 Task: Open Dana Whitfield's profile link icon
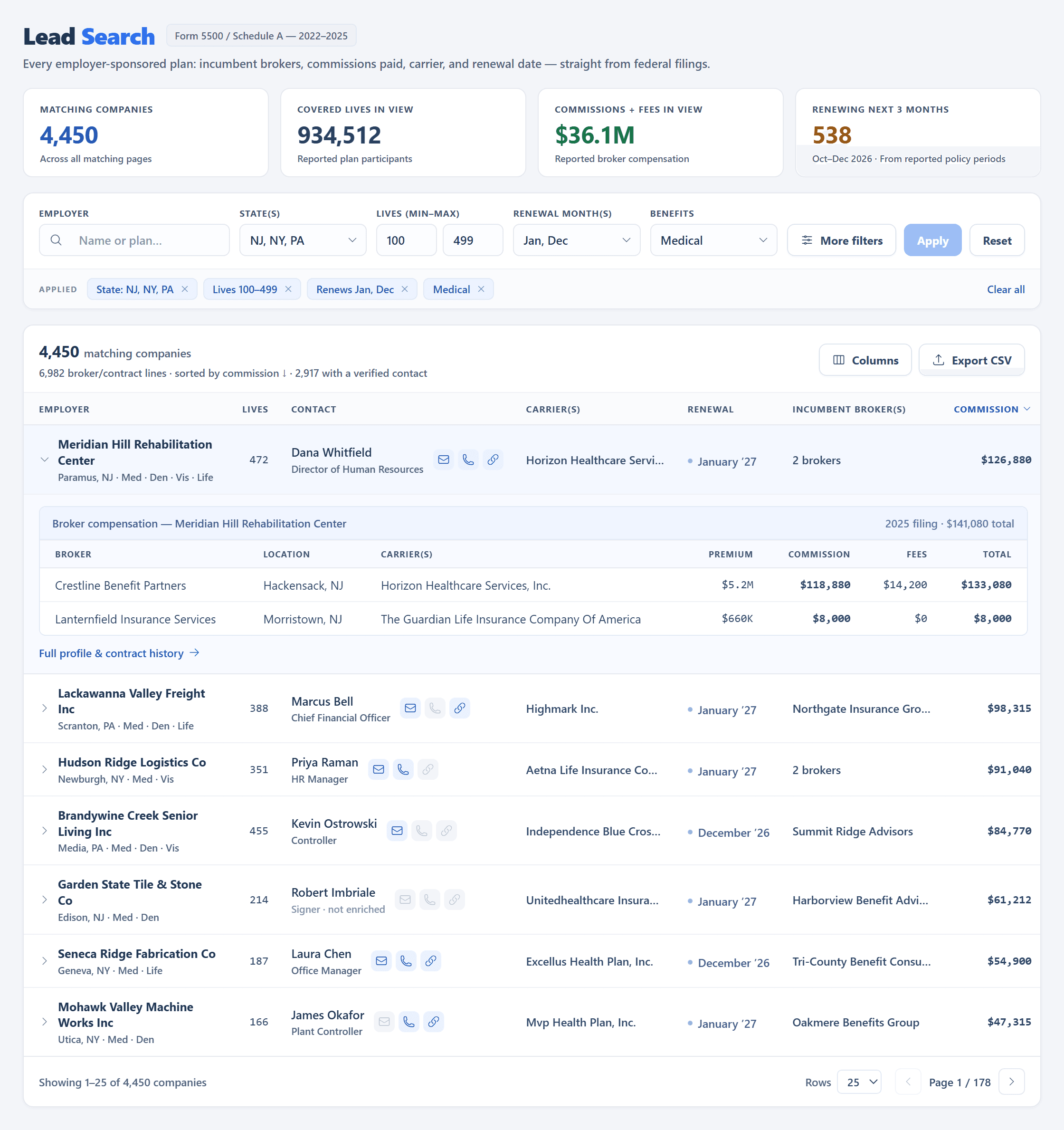pos(493,460)
